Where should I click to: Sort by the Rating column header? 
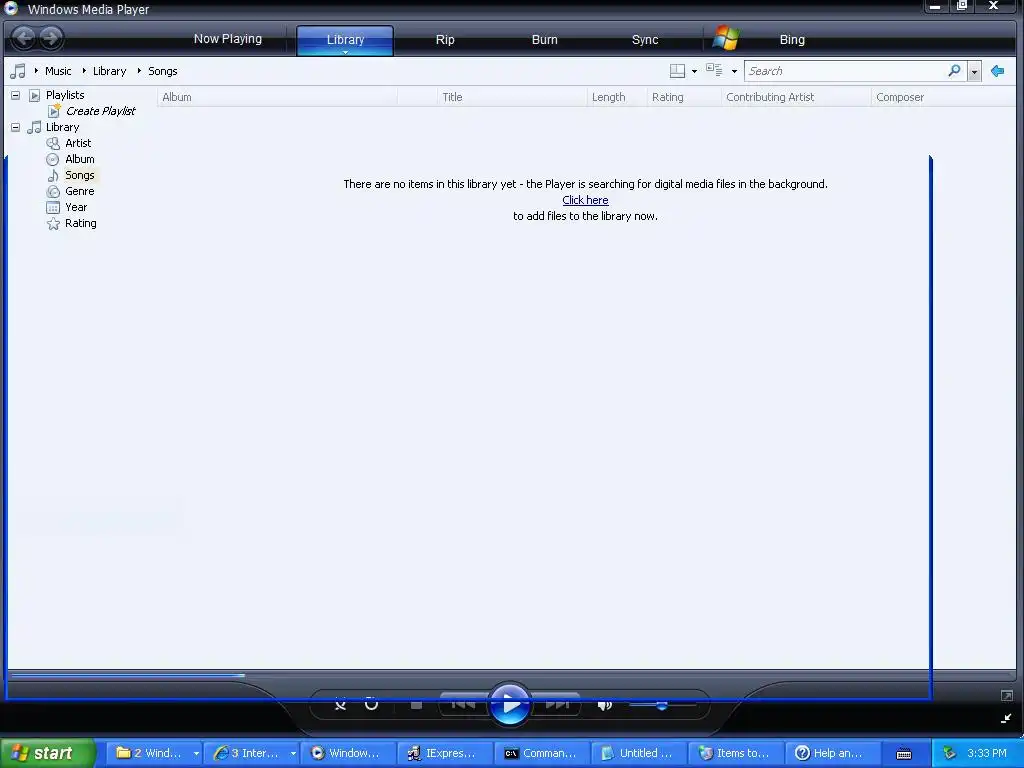tap(684, 97)
